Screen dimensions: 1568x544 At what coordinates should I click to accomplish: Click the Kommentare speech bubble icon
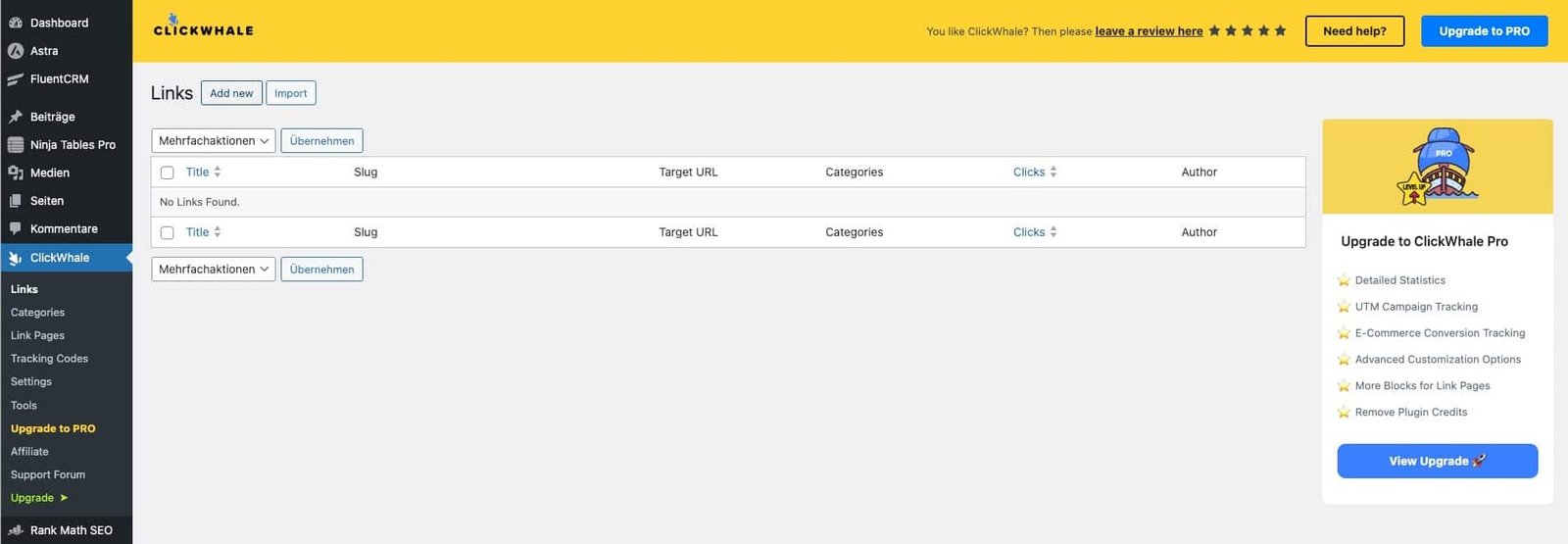(x=16, y=228)
